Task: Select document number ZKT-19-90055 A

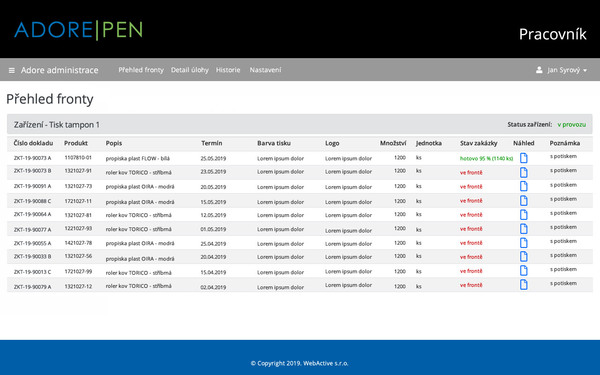Action: 33,243
